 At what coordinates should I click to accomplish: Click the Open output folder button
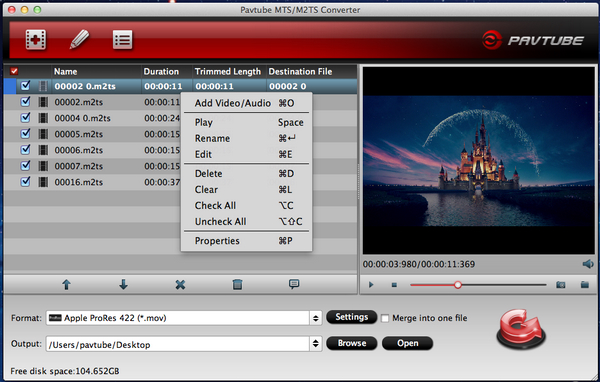(x=407, y=343)
